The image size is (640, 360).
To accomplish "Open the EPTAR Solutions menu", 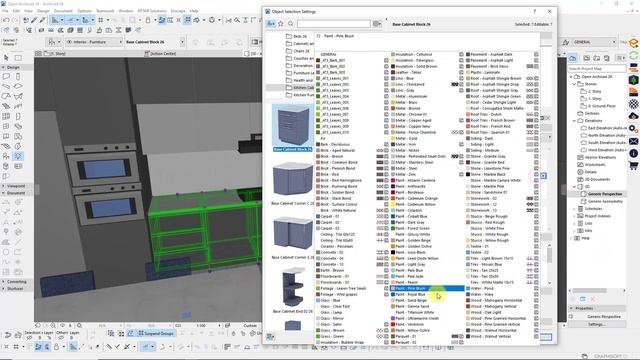I will [152, 11].
